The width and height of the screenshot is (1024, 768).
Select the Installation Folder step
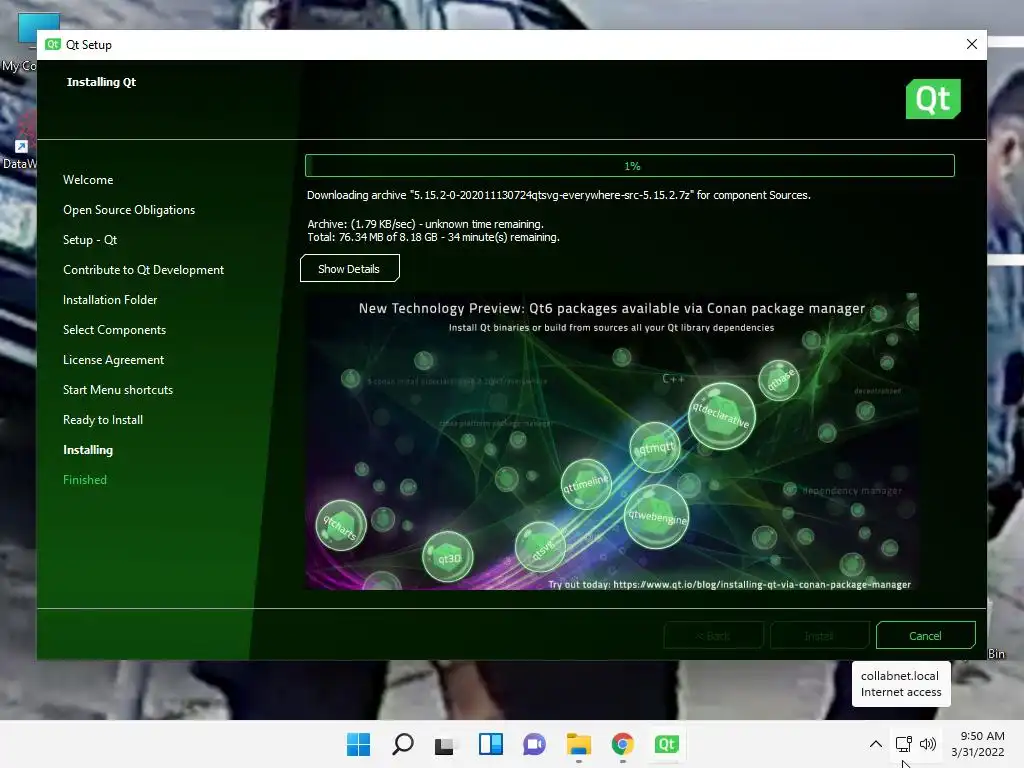point(110,300)
